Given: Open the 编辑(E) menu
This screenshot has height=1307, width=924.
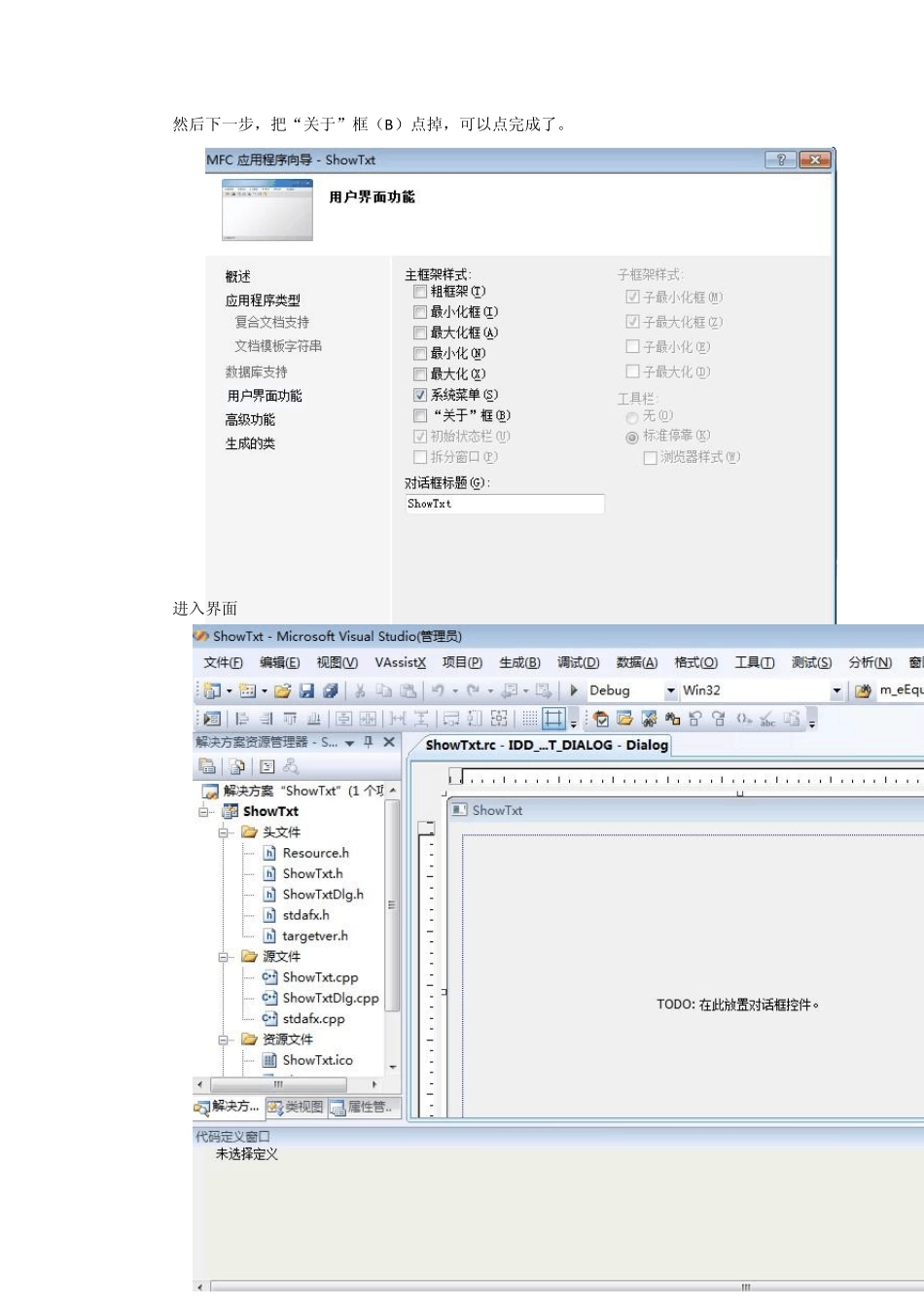Looking at the screenshot, I should tap(279, 662).
